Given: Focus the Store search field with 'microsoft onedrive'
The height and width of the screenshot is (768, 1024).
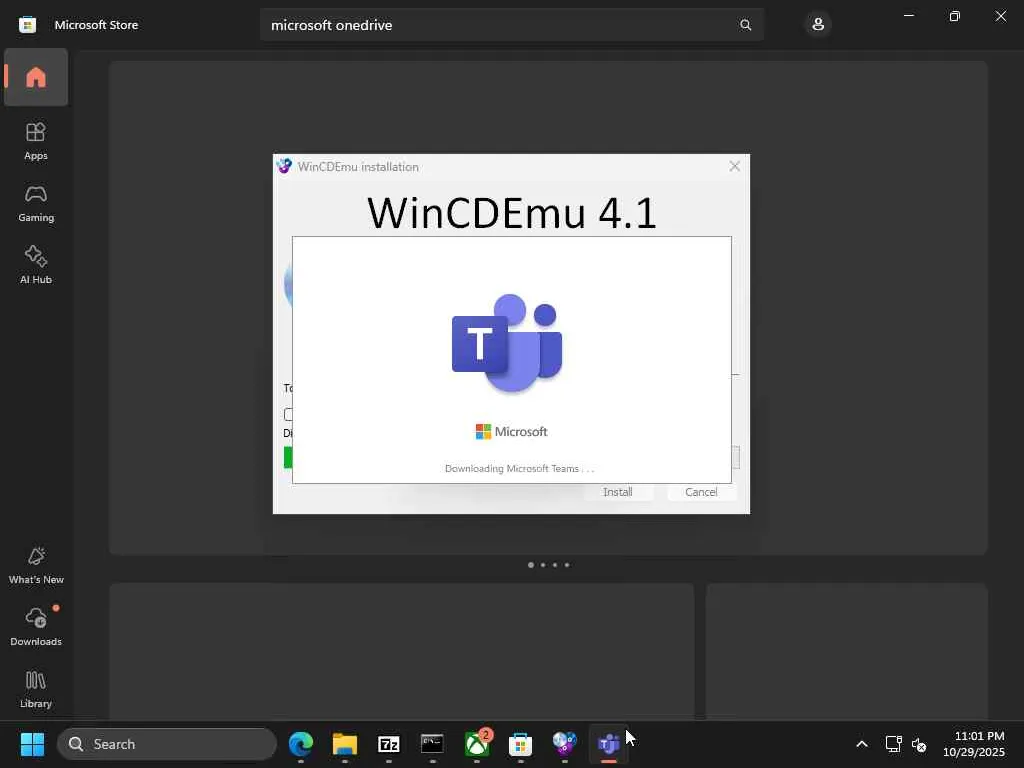Looking at the screenshot, I should pos(511,25).
